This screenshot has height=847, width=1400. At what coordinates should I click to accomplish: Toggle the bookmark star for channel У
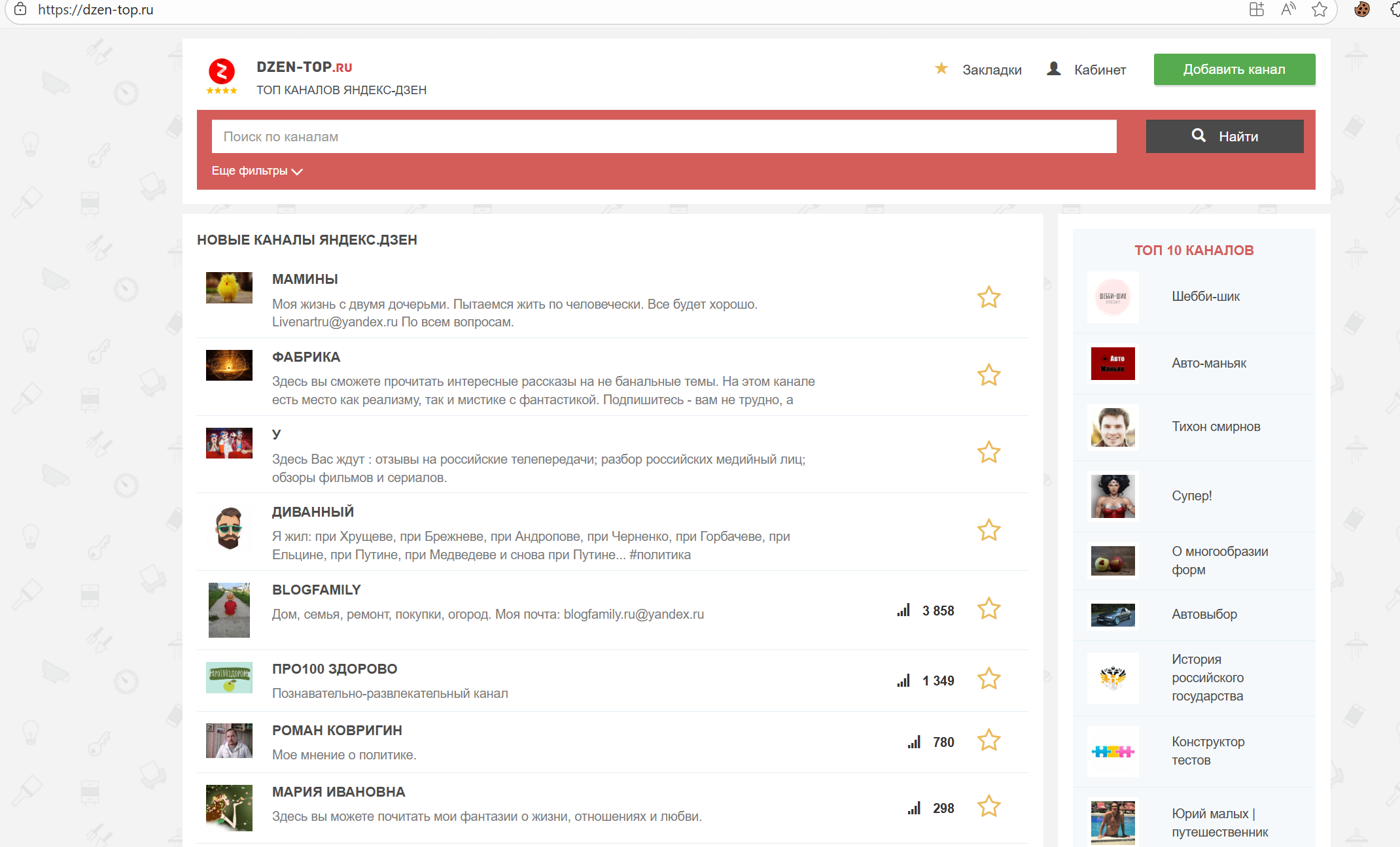(989, 452)
